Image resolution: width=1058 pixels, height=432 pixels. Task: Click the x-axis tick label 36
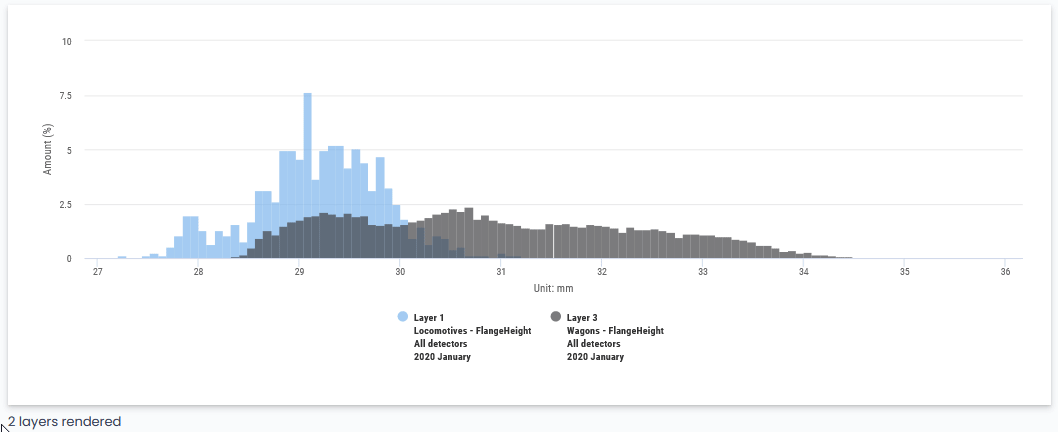point(1005,272)
